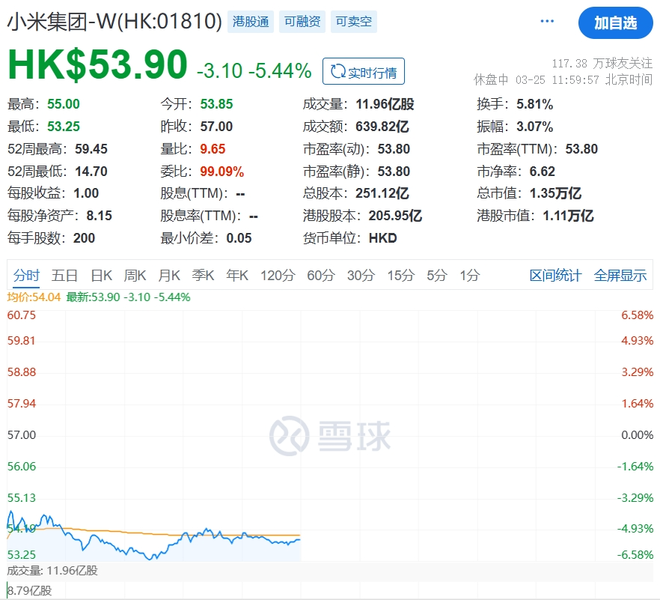Select the 周K chart tab
This screenshot has height=600, width=660.
(135, 275)
